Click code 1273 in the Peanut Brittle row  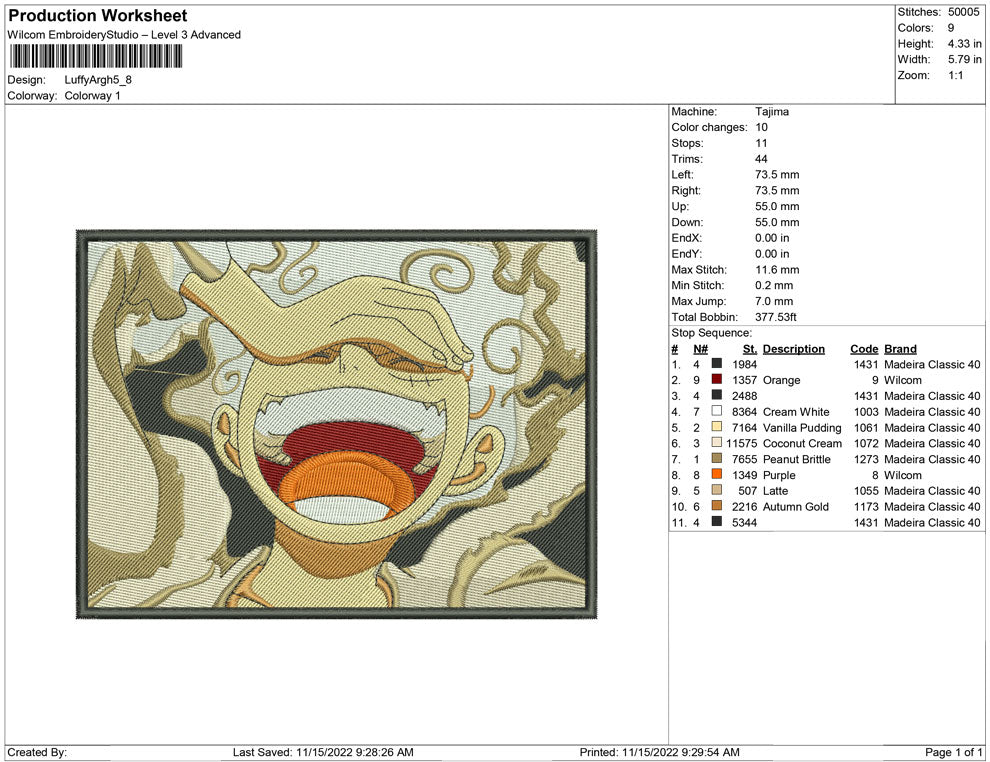point(866,459)
